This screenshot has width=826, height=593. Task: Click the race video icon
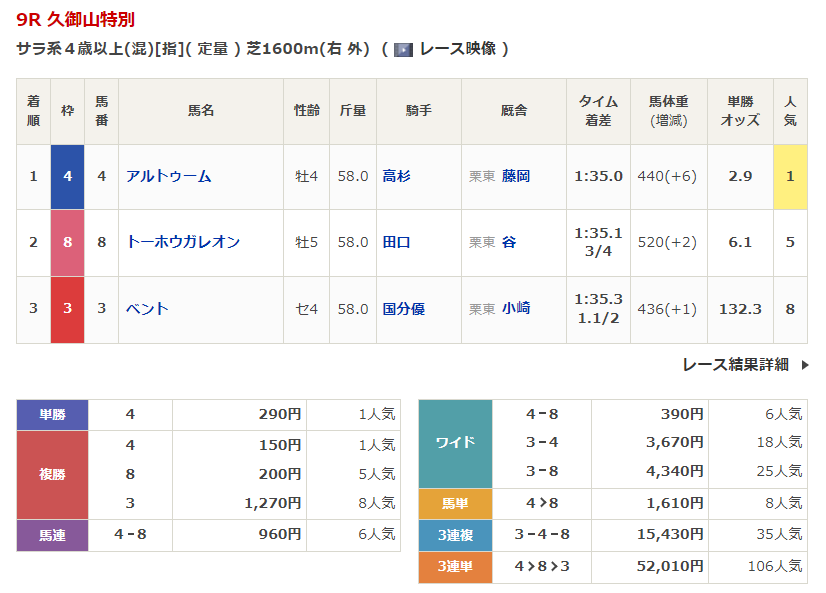(x=403, y=49)
